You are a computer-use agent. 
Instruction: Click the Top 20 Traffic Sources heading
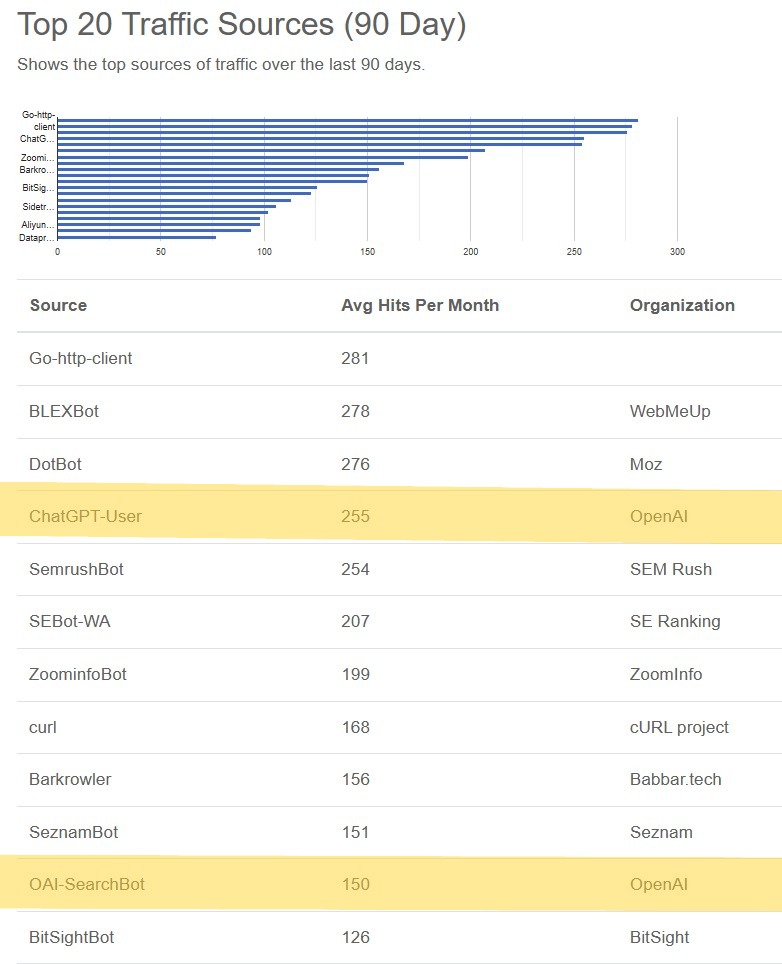point(242,25)
